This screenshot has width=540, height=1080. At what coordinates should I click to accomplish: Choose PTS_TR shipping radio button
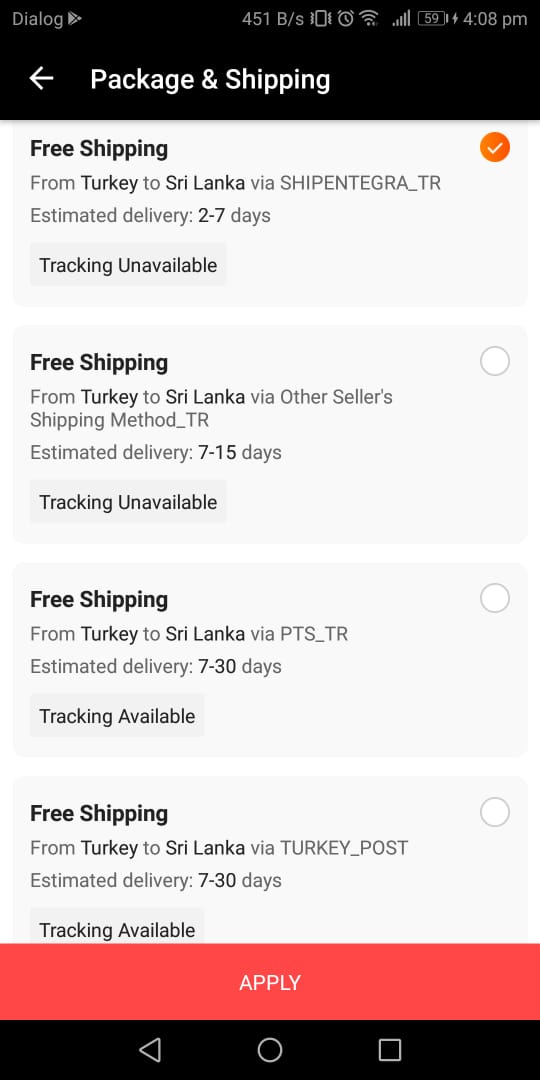495,598
